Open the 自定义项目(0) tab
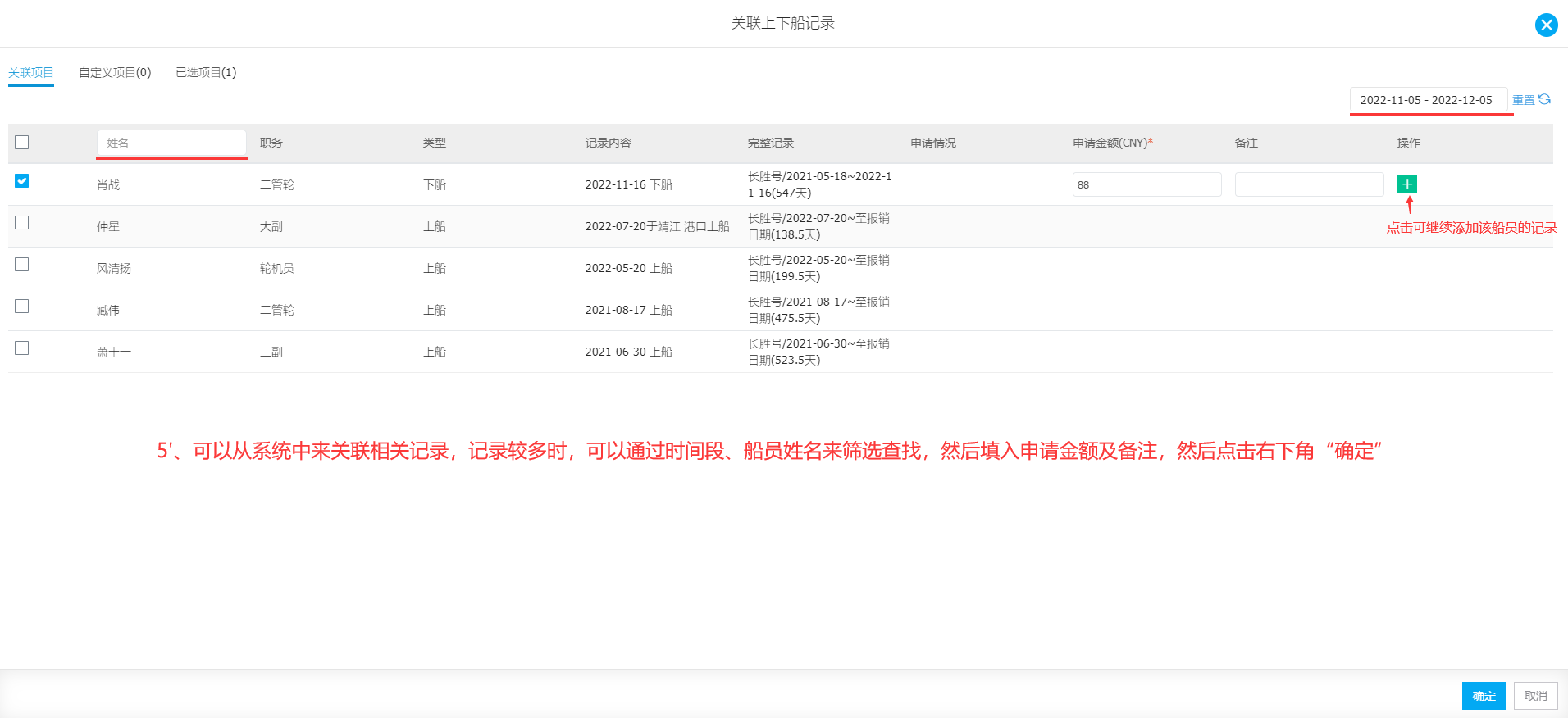Screen dimensions: 1568x718 (x=115, y=72)
